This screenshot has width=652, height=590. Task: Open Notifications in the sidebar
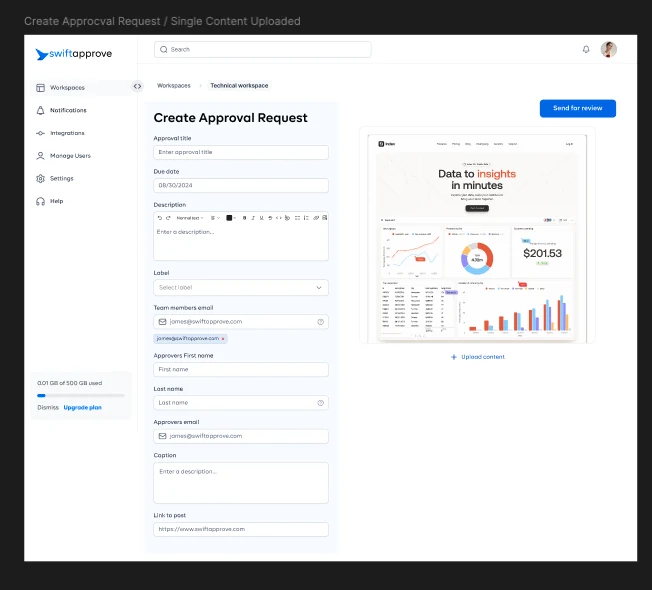pyautogui.click(x=62, y=110)
